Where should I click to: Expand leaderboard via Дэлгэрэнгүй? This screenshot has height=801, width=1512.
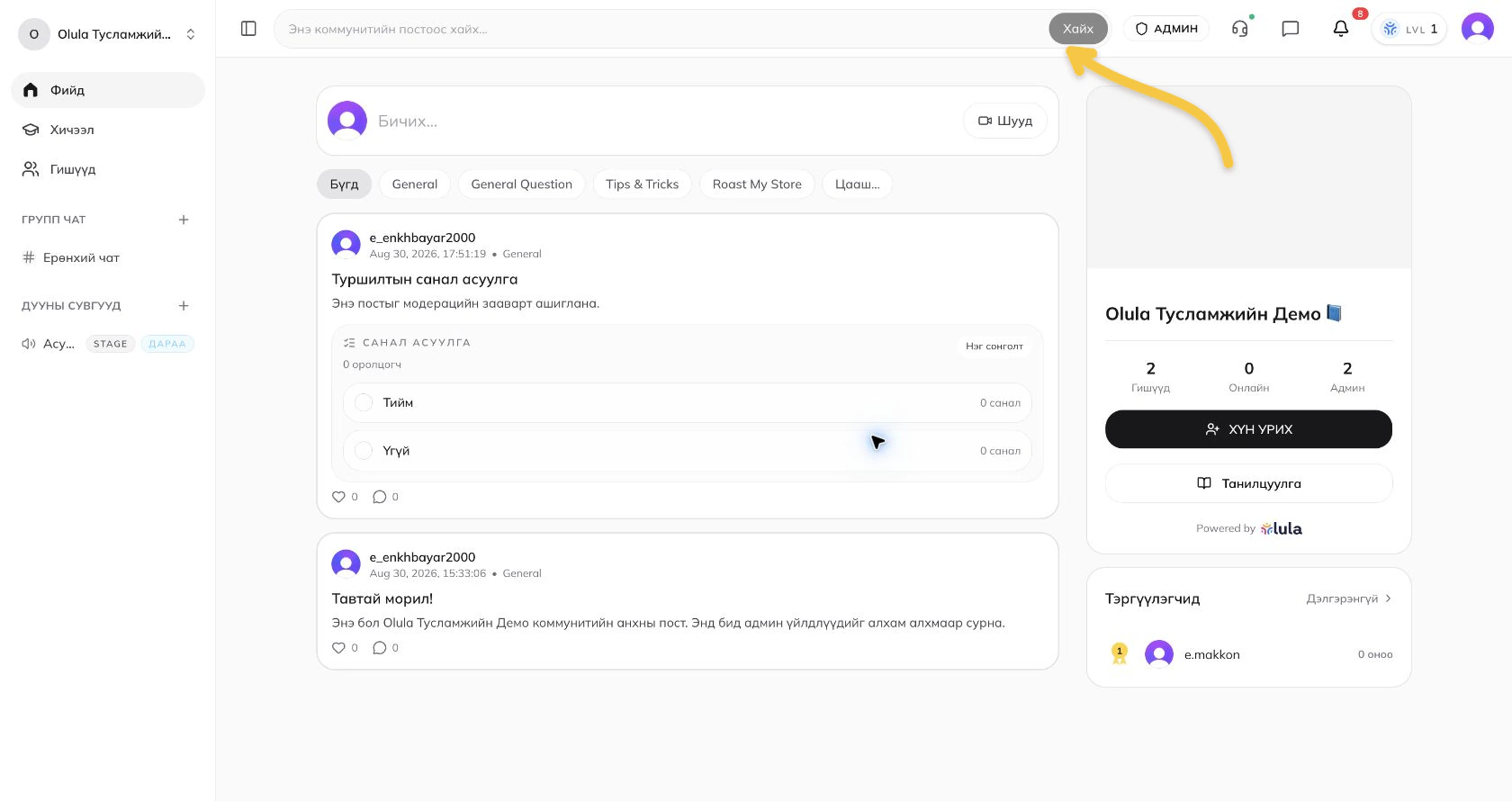click(1349, 598)
